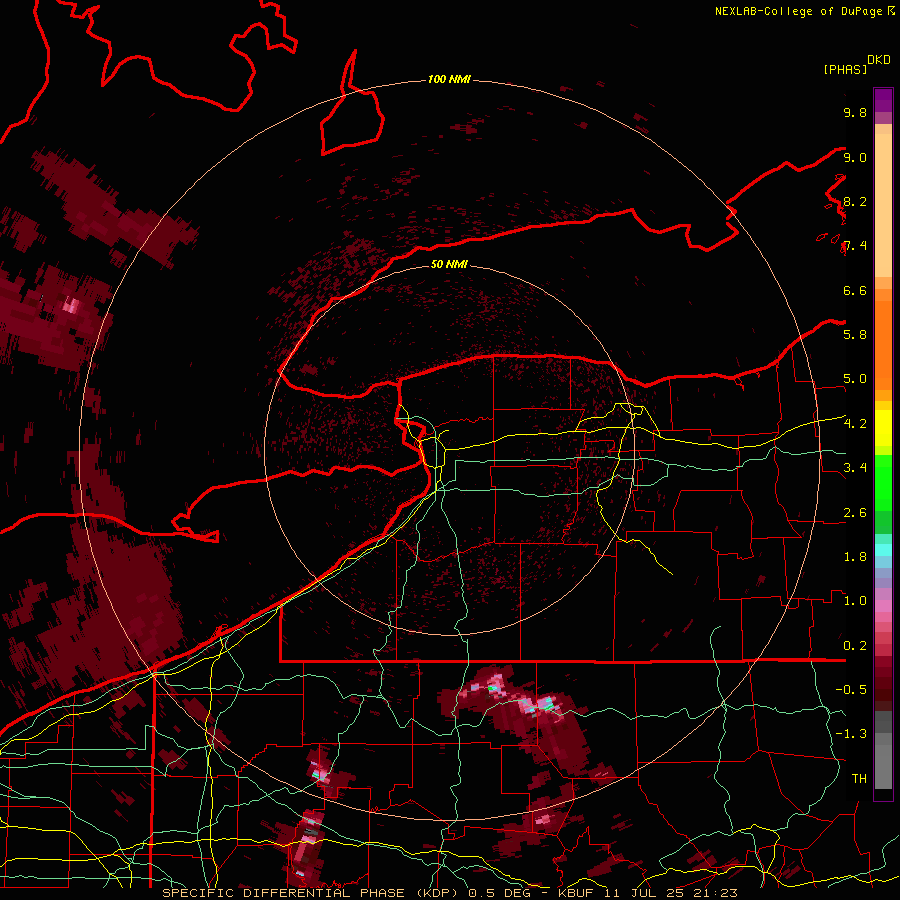Pick the bright green segment of color bar
The width and height of the screenshot is (900, 900).
pyautogui.click(x=883, y=482)
